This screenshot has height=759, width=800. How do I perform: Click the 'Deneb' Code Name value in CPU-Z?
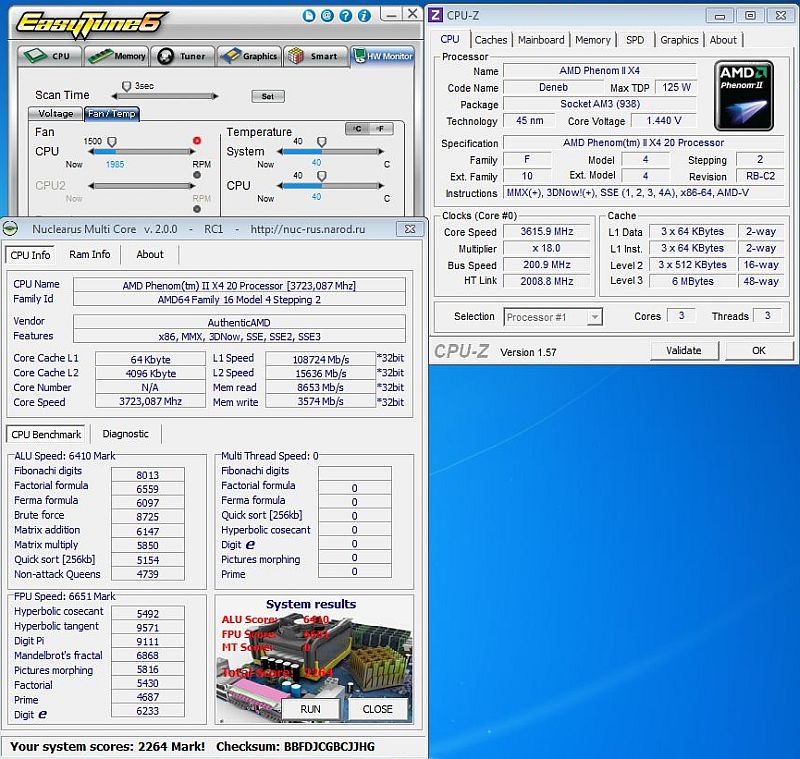tap(553, 88)
